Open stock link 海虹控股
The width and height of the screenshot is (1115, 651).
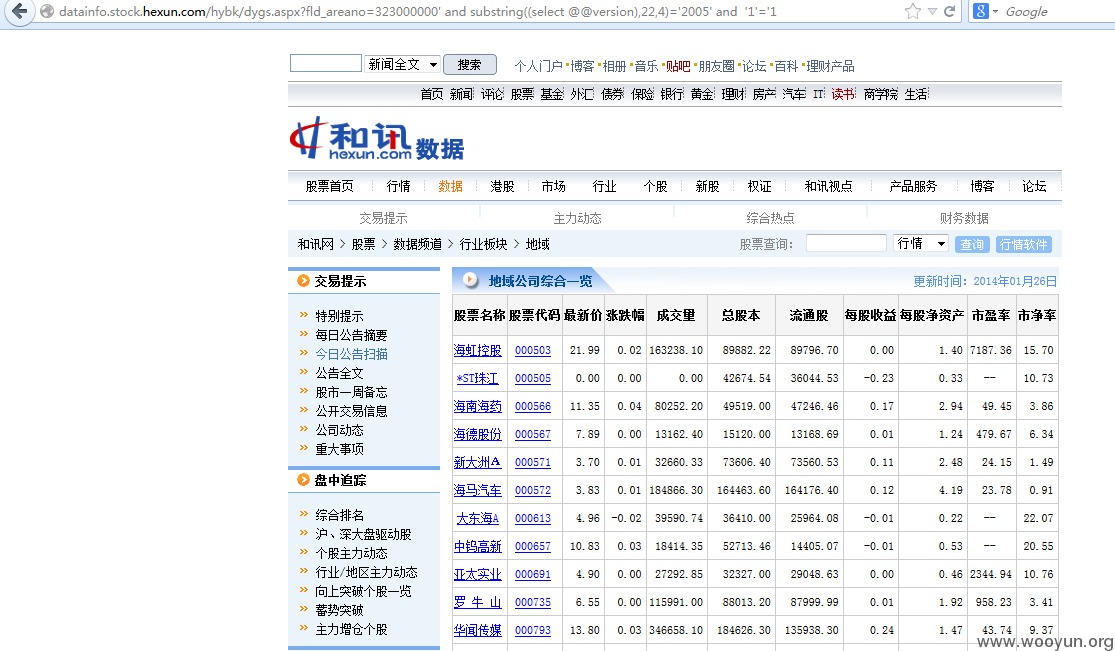tap(477, 350)
